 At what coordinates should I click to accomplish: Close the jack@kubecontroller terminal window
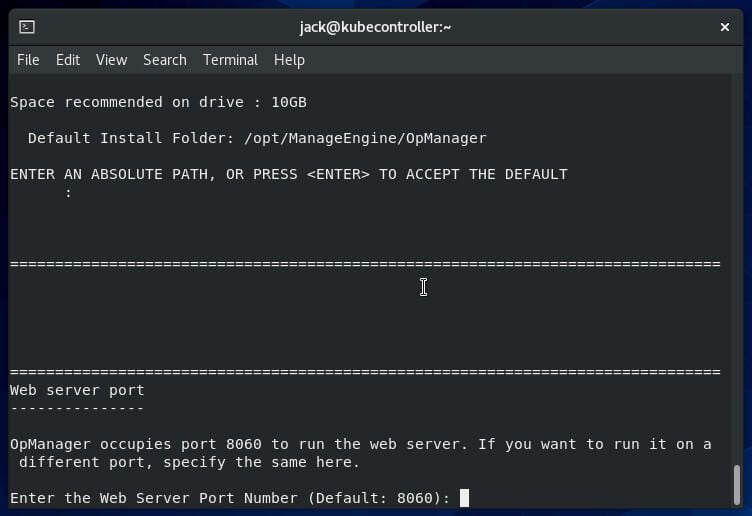click(x=725, y=27)
